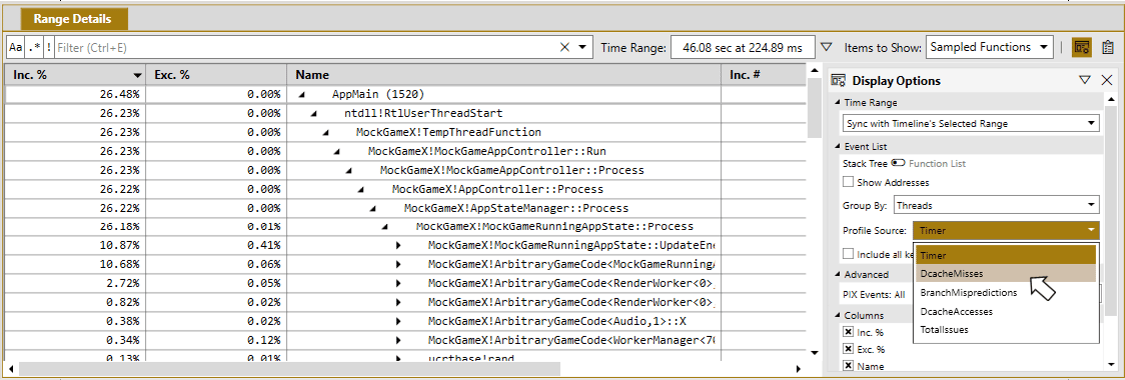
Task: Enable the Show Addresses checkbox
Action: point(849,183)
